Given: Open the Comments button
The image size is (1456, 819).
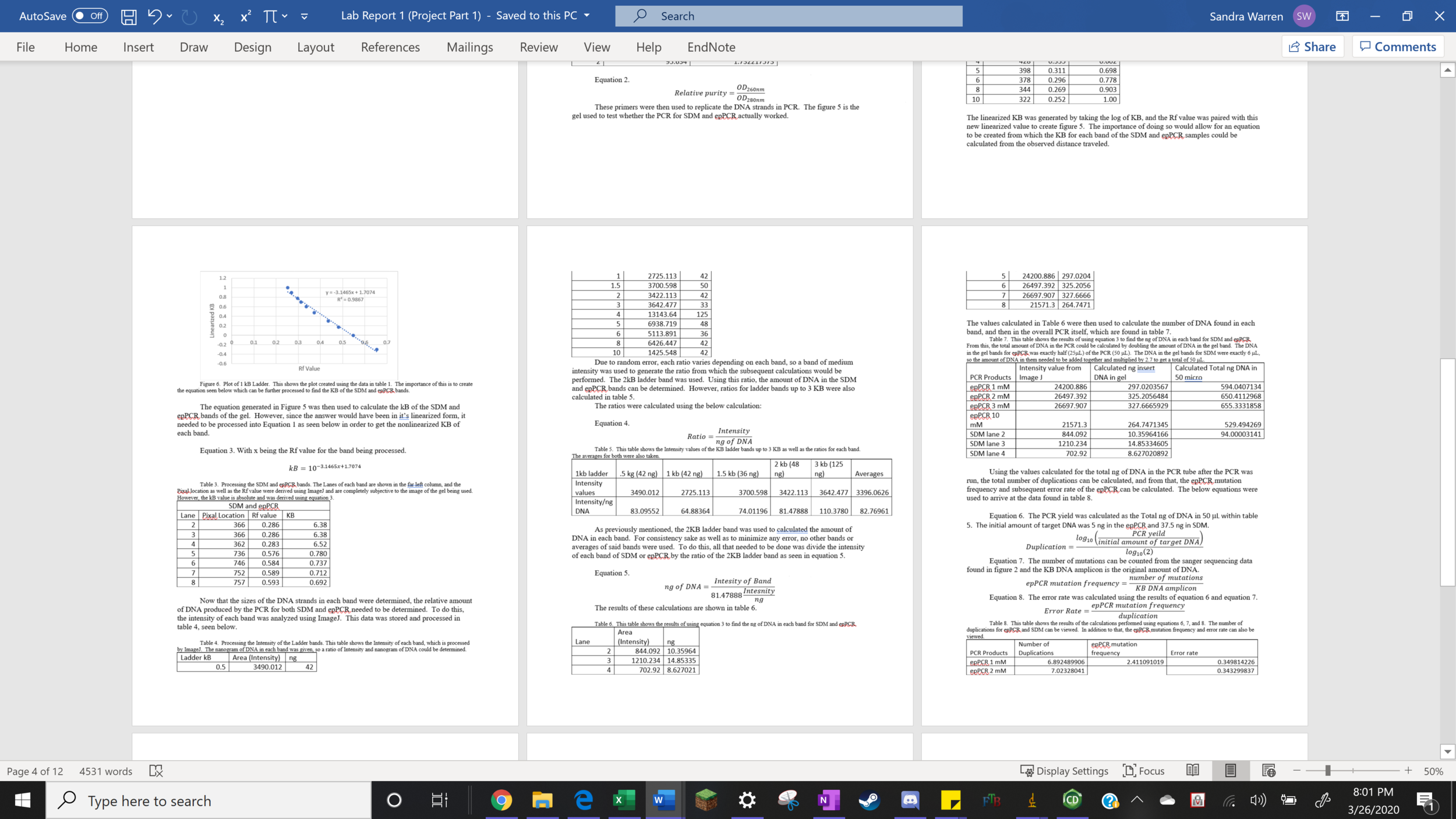Looking at the screenshot, I should [1398, 47].
